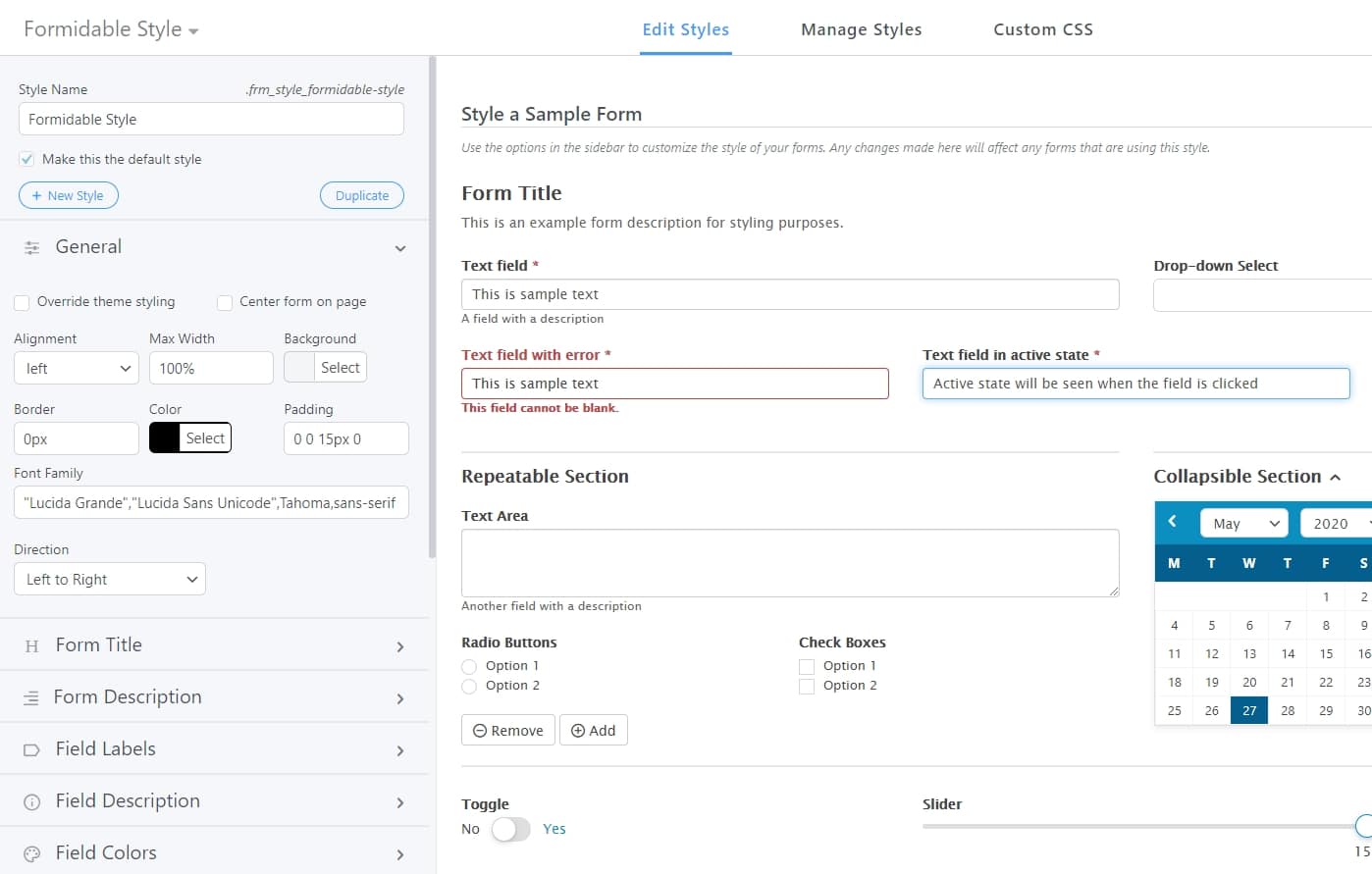Open the Drop-down Select field
The height and width of the screenshot is (874, 1372).
tap(1263, 295)
